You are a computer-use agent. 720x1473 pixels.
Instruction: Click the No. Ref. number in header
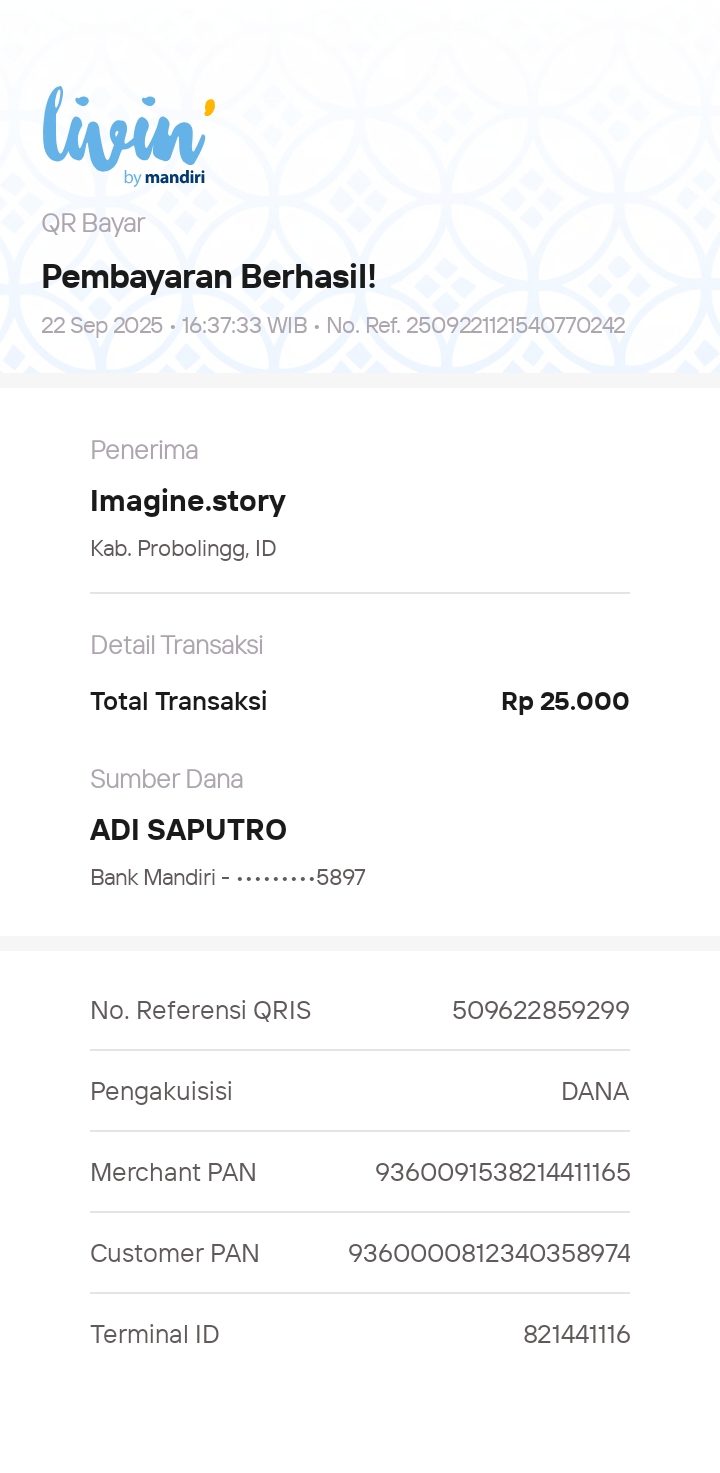pyautogui.click(x=475, y=325)
